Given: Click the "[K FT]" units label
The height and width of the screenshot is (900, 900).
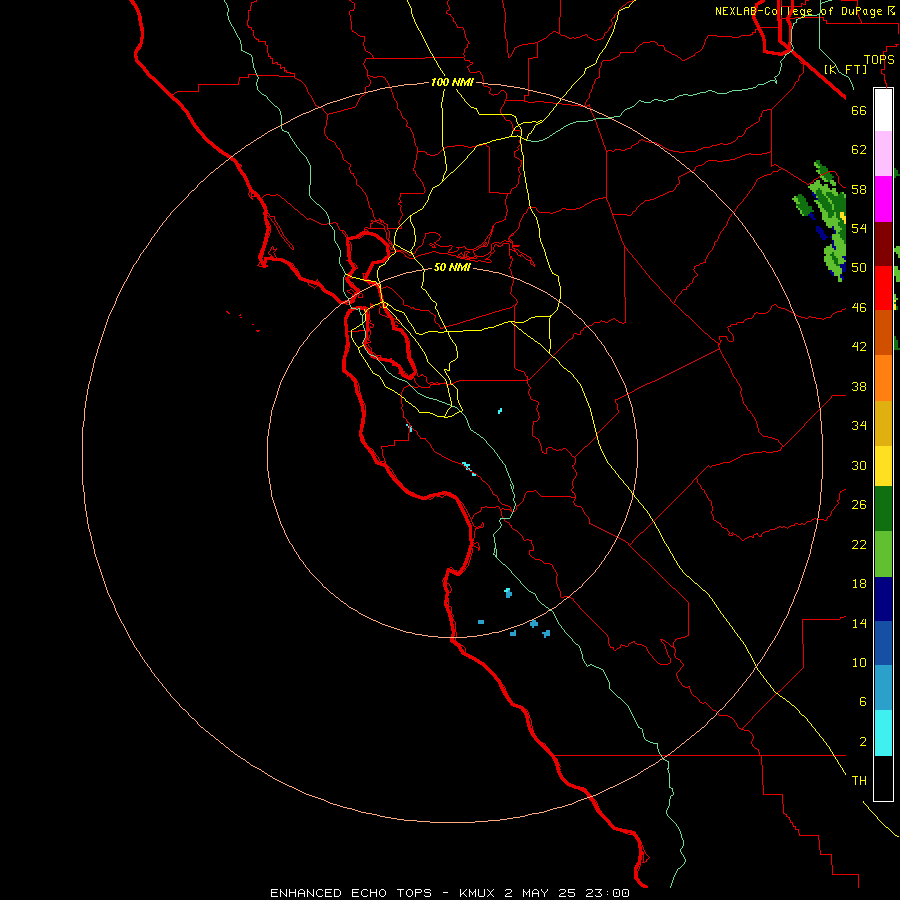Looking at the screenshot, I should (x=845, y=69).
